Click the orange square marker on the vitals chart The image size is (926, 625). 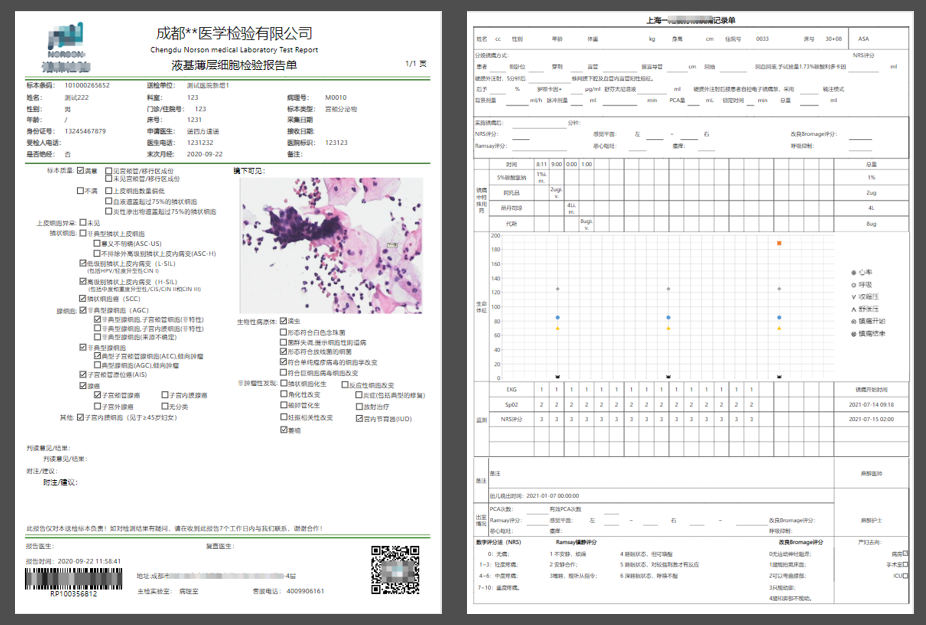(779, 243)
